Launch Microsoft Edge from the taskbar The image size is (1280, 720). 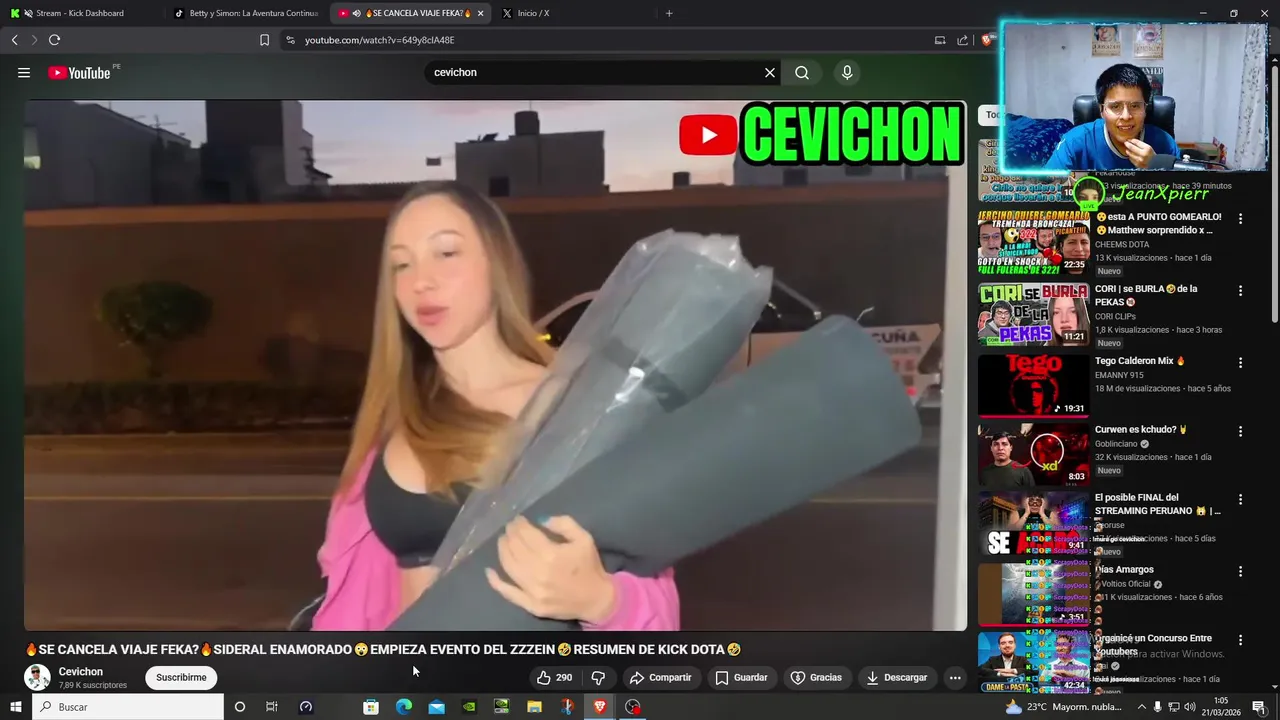404,707
